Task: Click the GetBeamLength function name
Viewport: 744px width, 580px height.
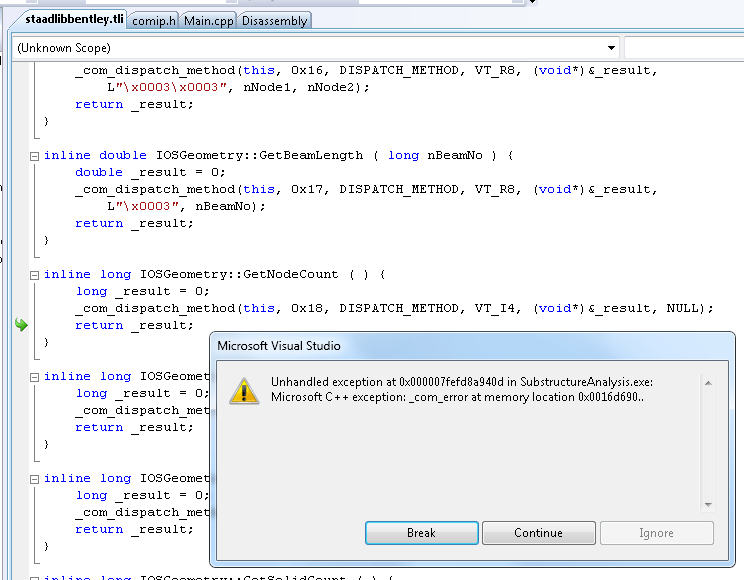Action: pos(311,156)
